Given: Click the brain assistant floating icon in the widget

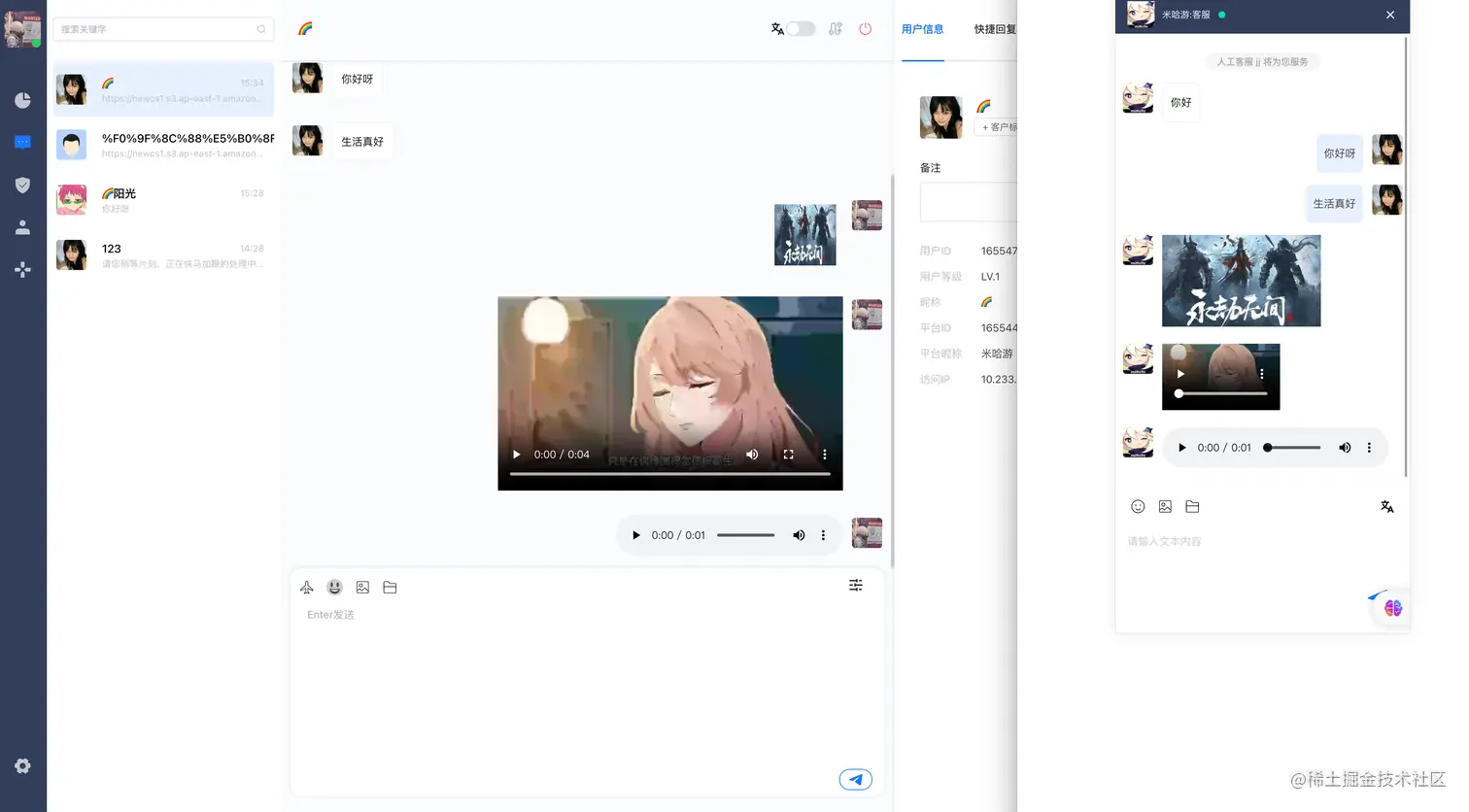Looking at the screenshot, I should [1393, 608].
